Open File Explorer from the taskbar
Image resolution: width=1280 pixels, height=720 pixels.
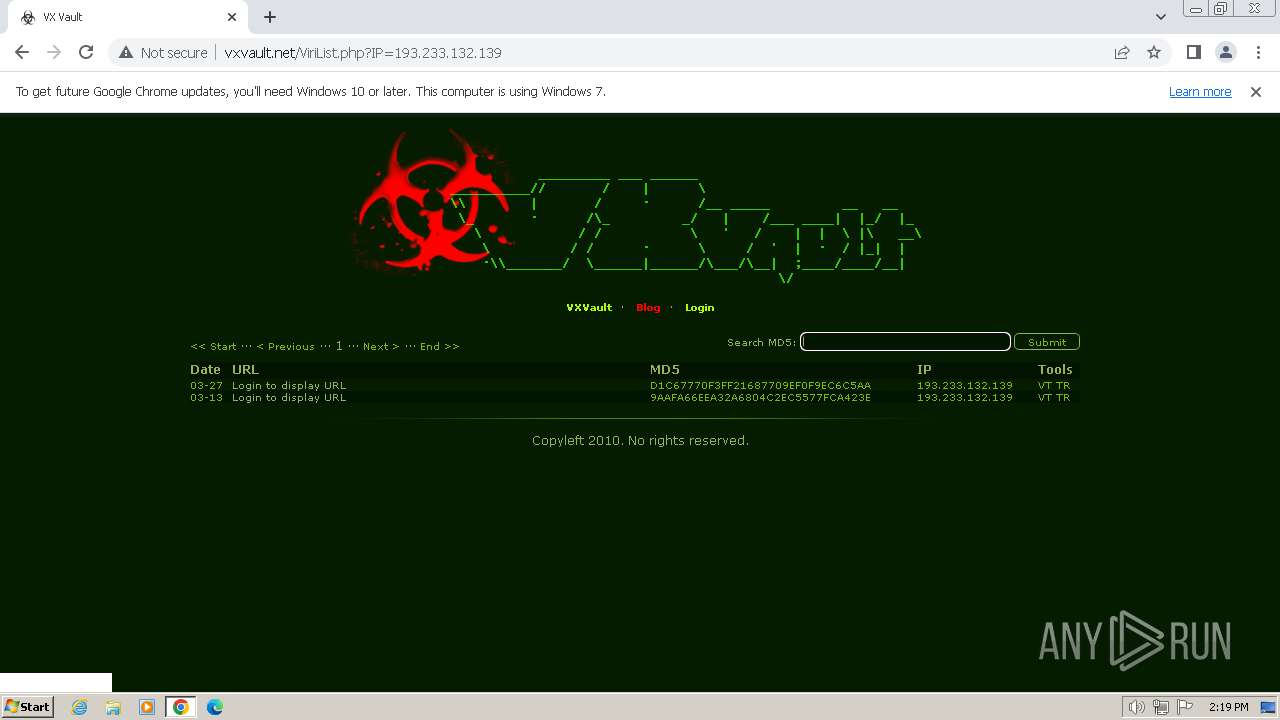tap(113, 707)
